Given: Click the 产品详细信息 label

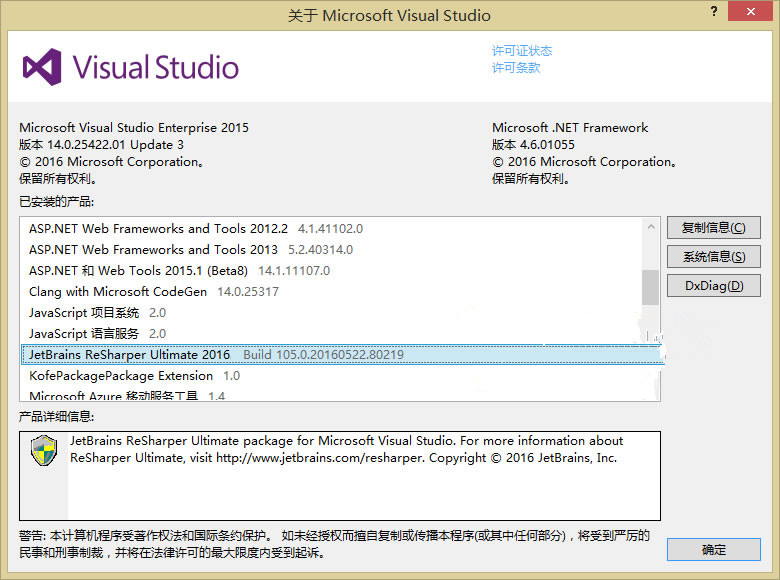Looking at the screenshot, I should 56,416.
